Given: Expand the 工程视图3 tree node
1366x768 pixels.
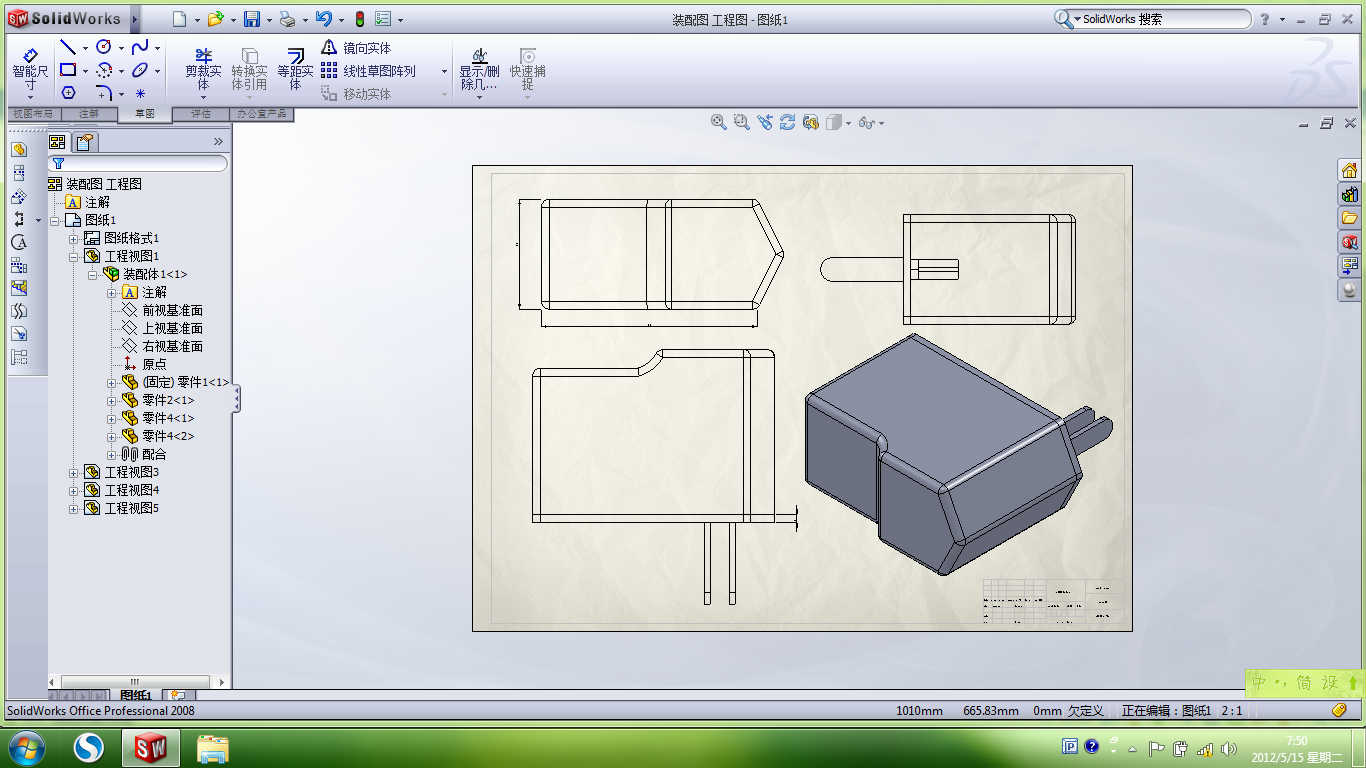Looking at the screenshot, I should [74, 472].
